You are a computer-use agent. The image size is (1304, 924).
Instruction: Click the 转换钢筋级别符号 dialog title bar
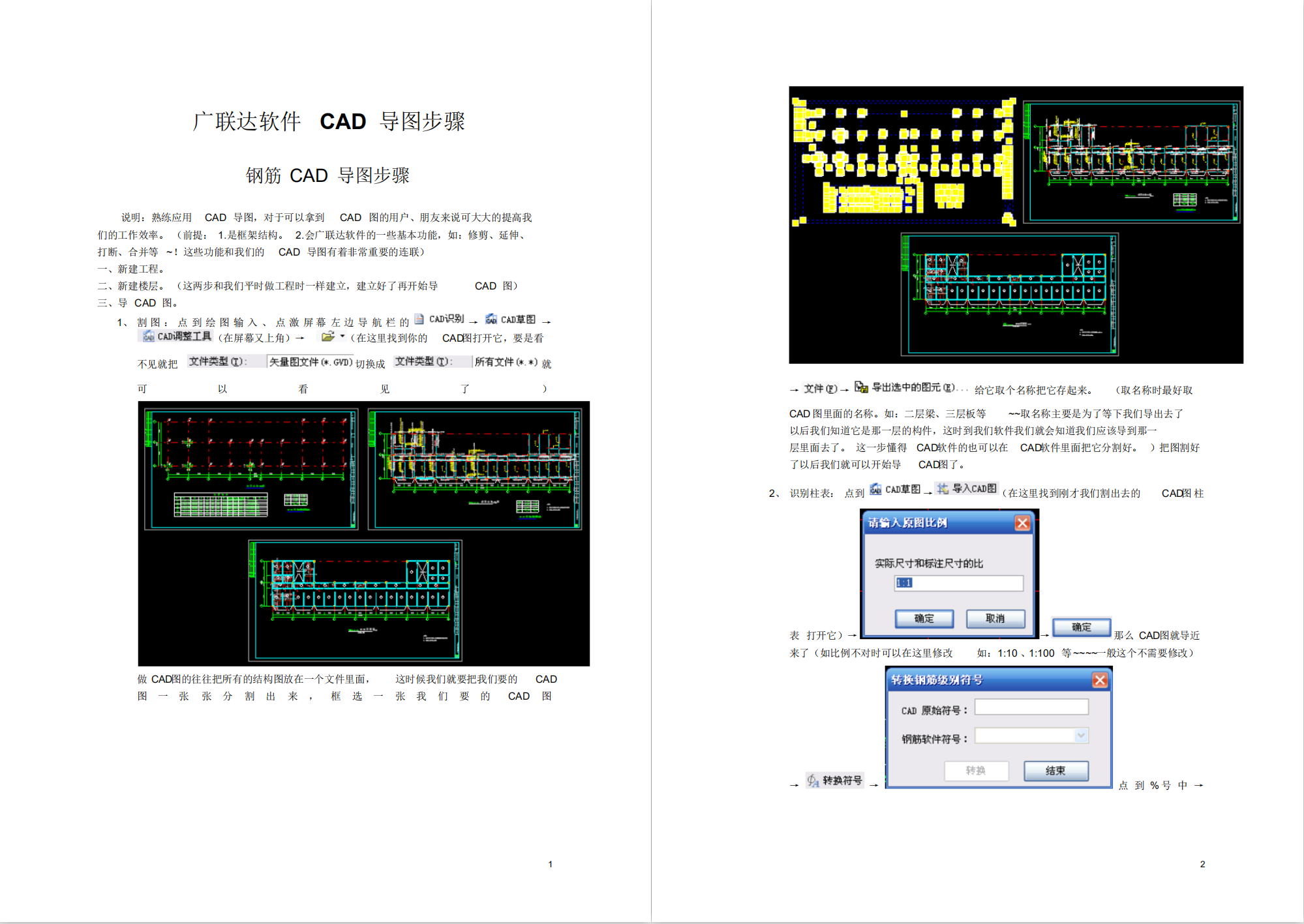[999, 681]
